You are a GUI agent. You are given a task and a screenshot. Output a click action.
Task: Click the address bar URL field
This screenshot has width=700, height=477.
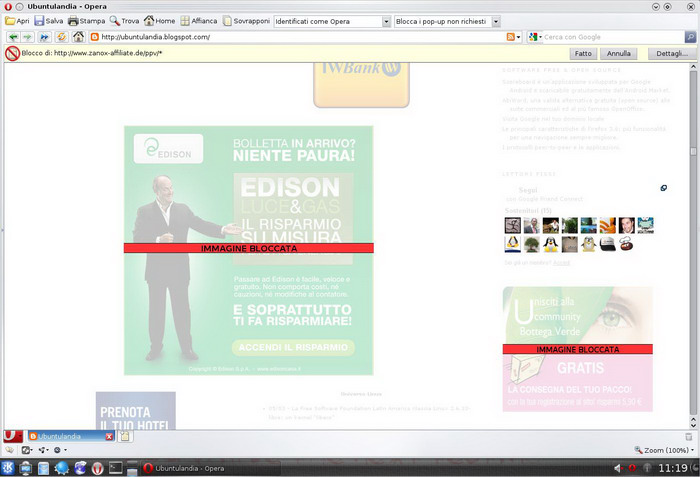coord(300,37)
